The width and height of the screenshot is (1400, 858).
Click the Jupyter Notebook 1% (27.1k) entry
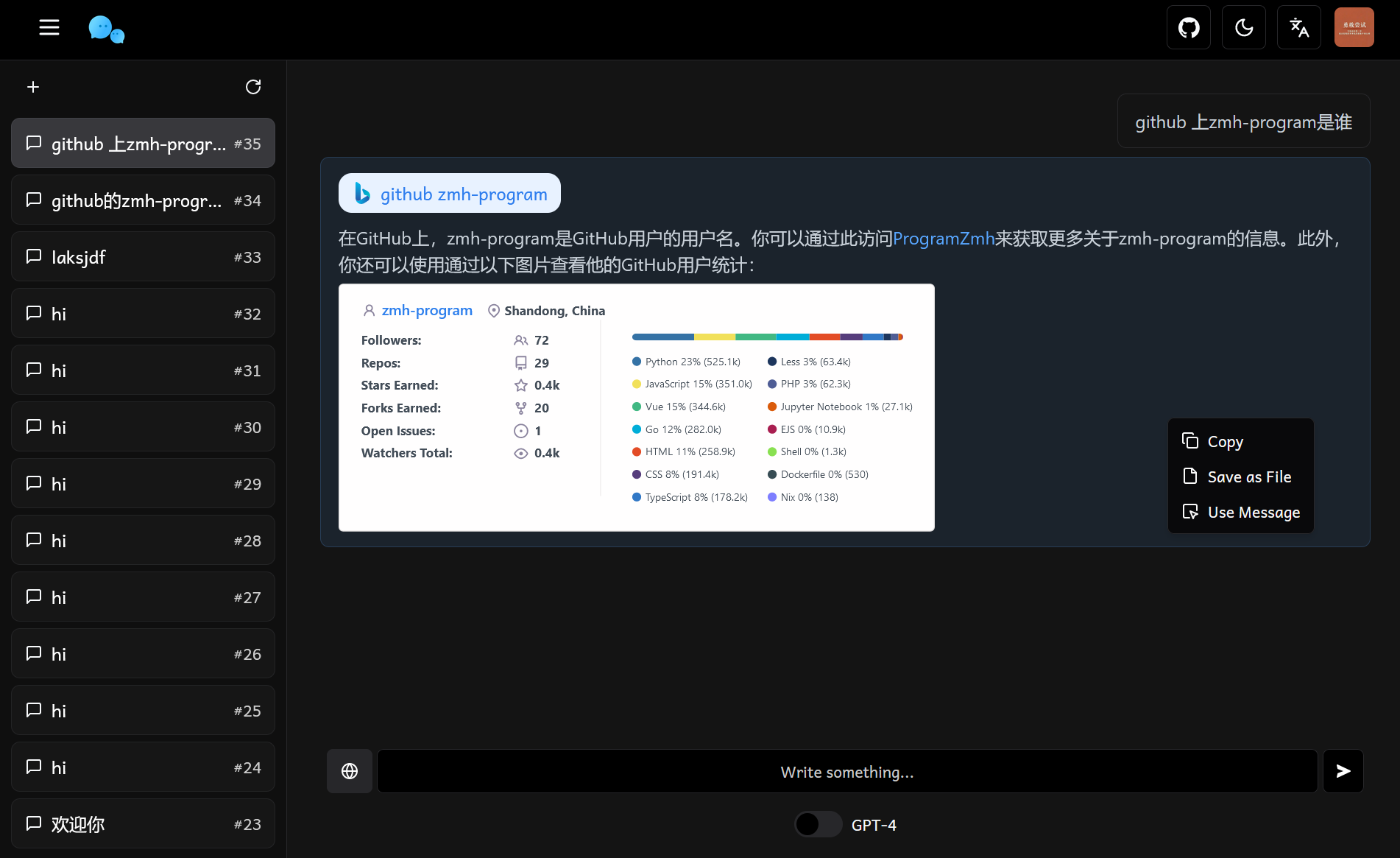point(840,407)
